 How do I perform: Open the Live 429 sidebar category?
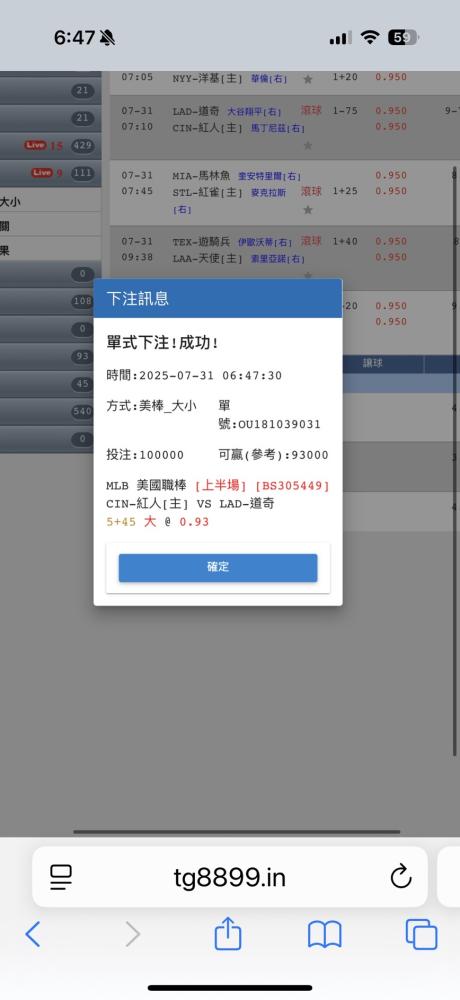pos(50,145)
